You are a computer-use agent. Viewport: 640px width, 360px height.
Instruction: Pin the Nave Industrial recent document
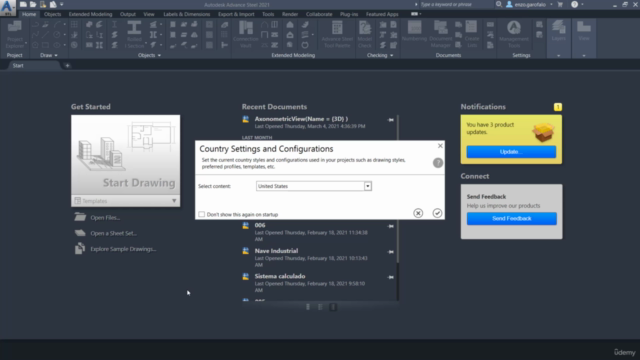tap(391, 252)
